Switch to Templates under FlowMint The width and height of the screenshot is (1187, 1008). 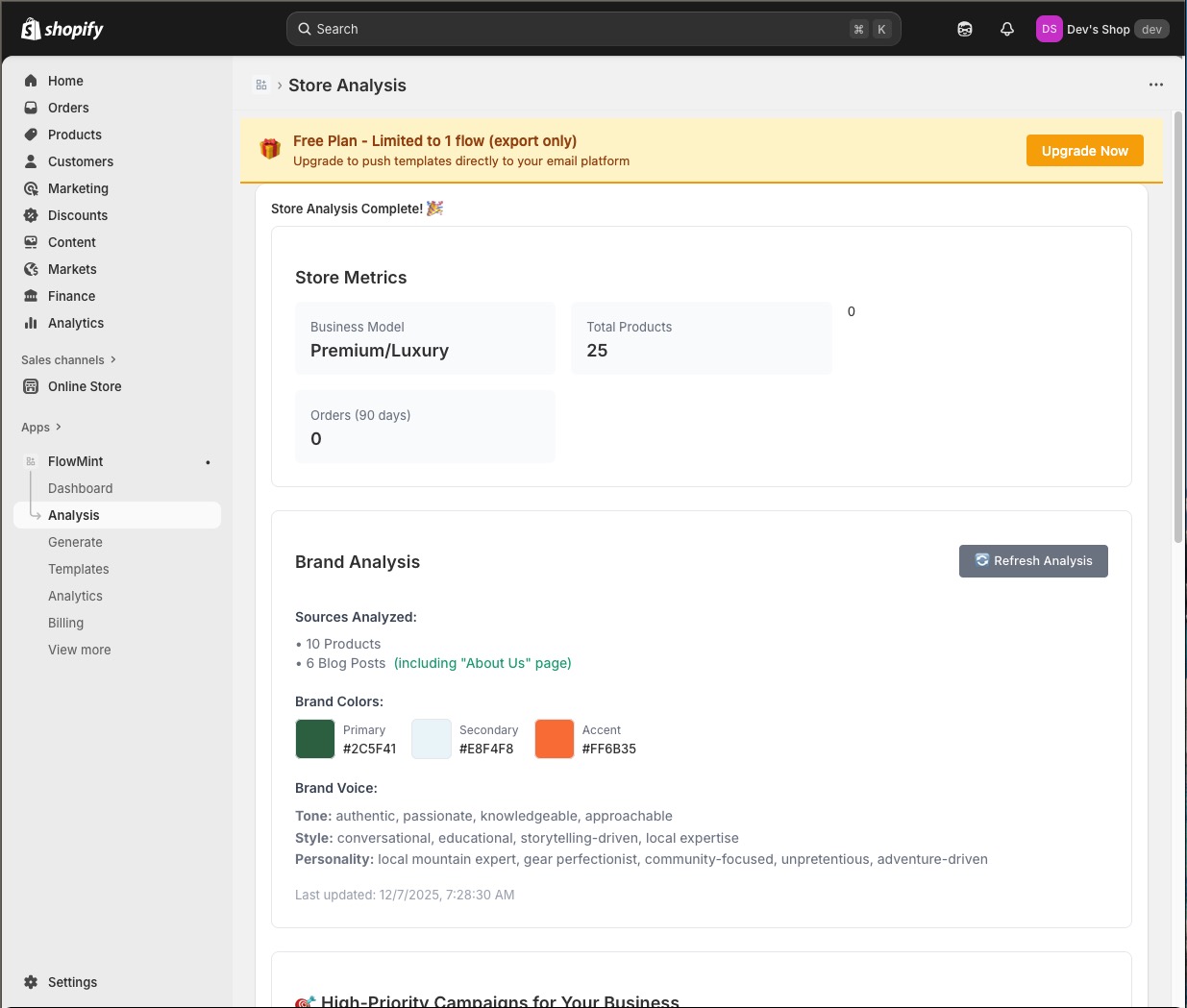pos(78,569)
